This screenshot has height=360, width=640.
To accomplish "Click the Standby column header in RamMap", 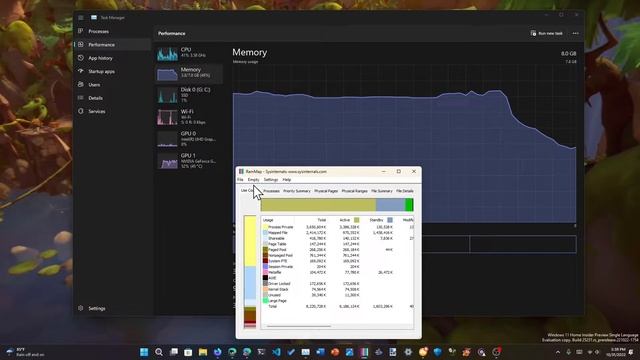I will 376,220.
